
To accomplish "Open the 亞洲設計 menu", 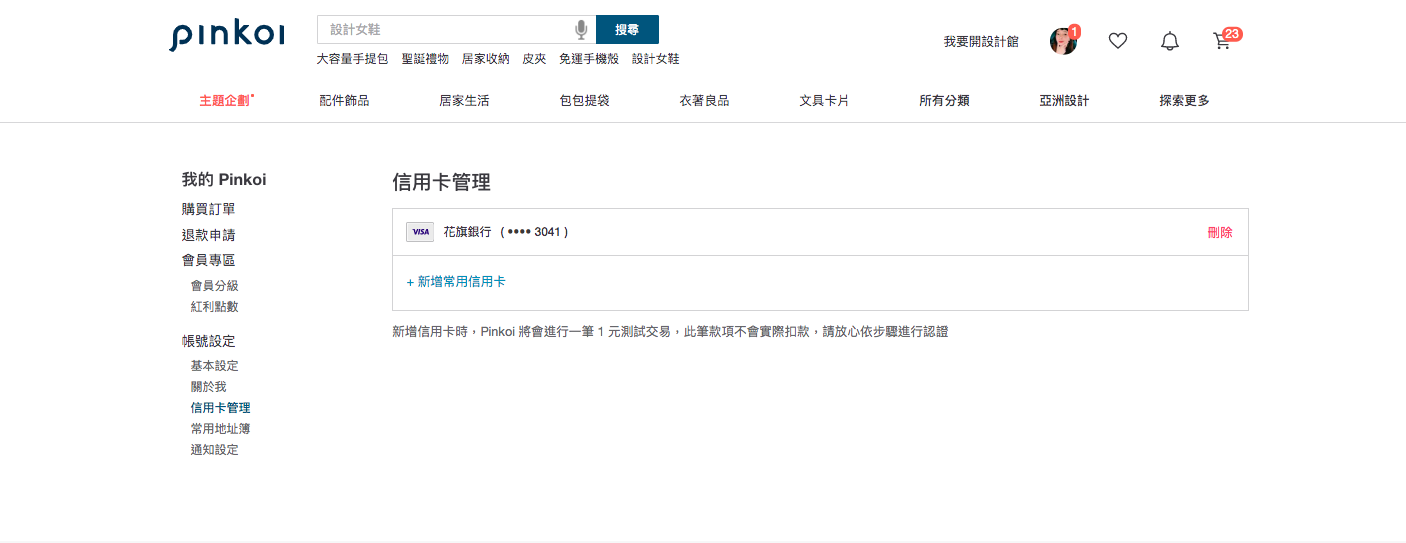I will coord(1064,101).
